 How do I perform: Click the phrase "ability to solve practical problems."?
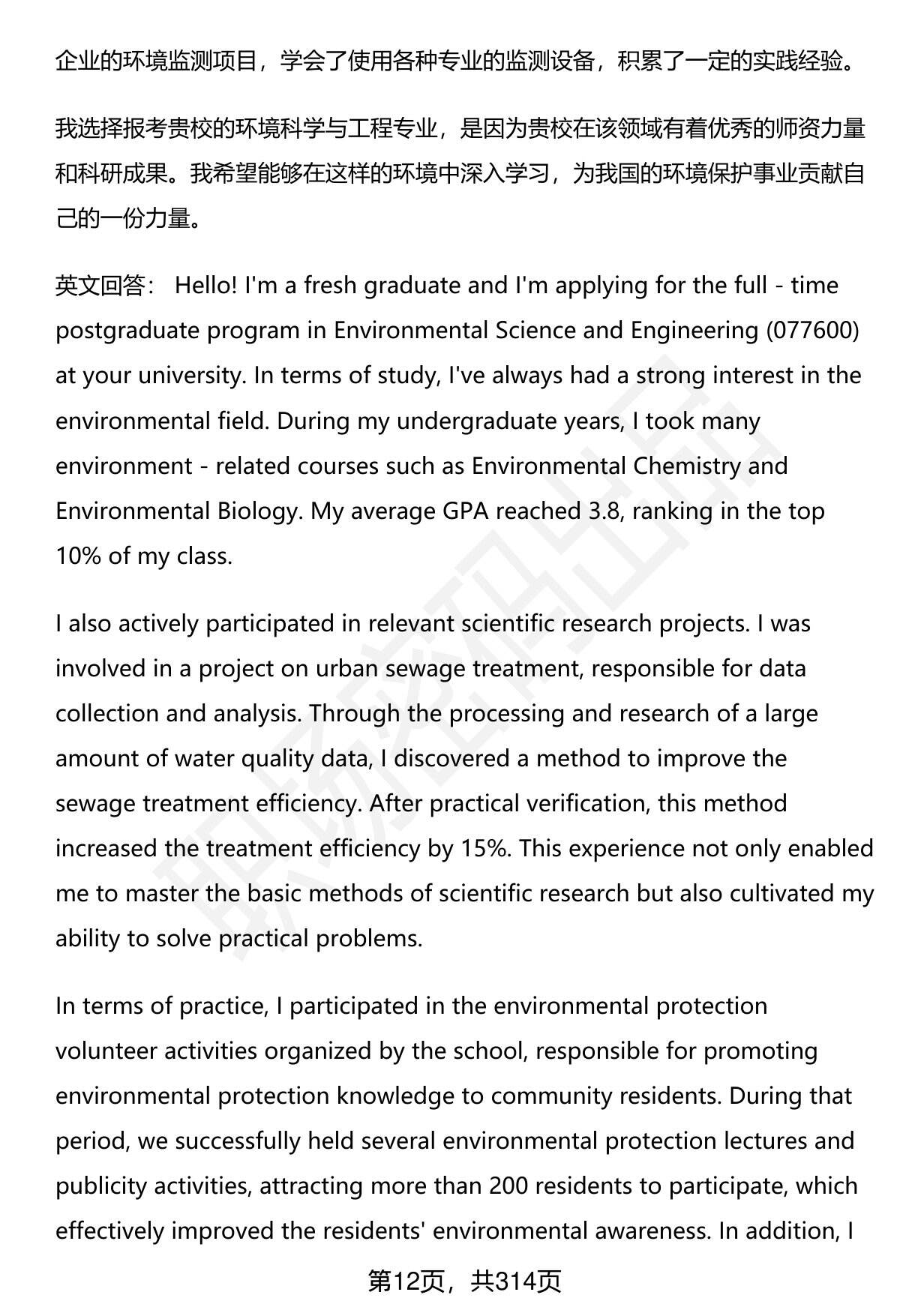pos(238,939)
